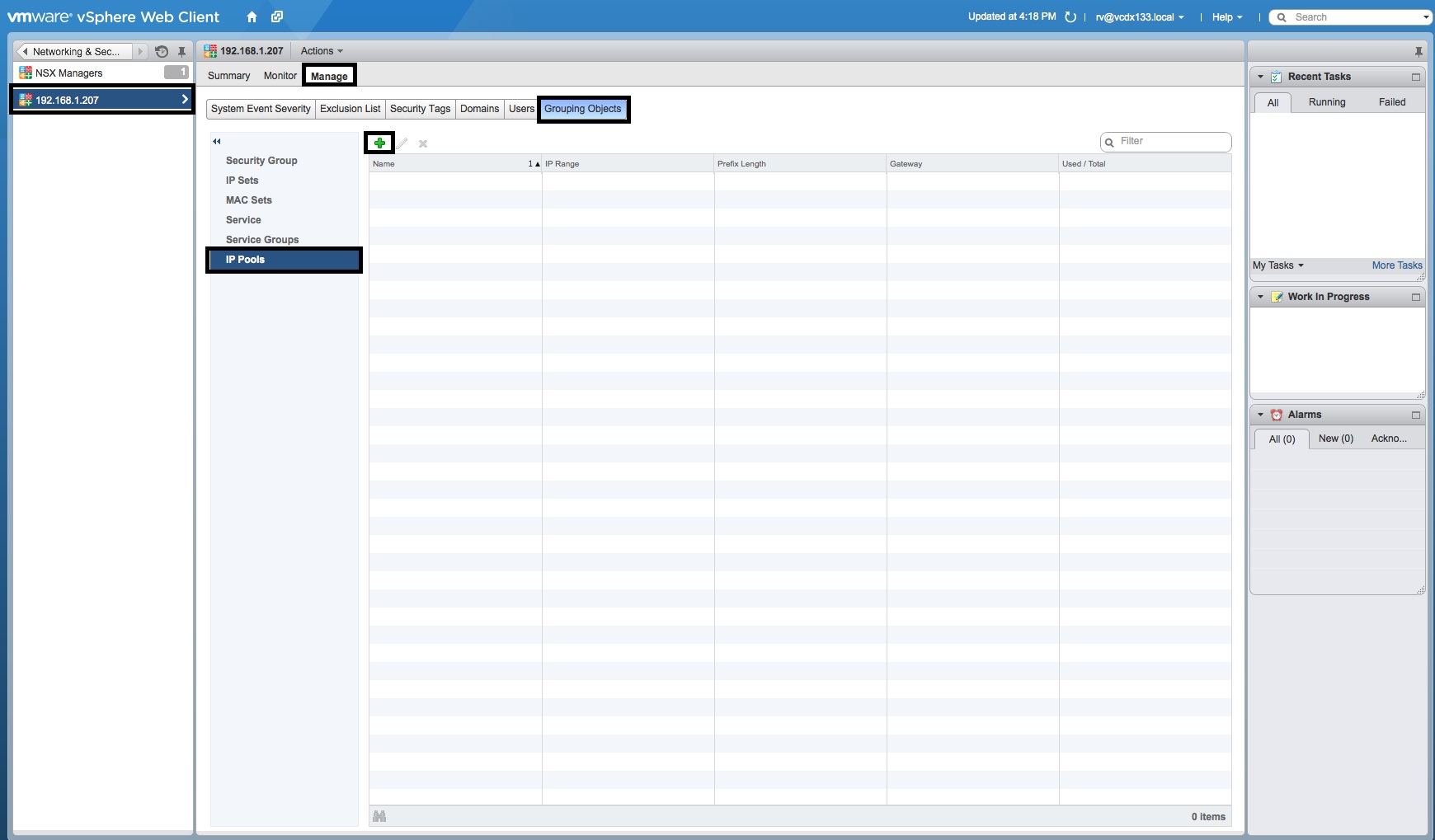Image resolution: width=1435 pixels, height=840 pixels.
Task: Select Security Group in the object list
Action: [x=261, y=161]
